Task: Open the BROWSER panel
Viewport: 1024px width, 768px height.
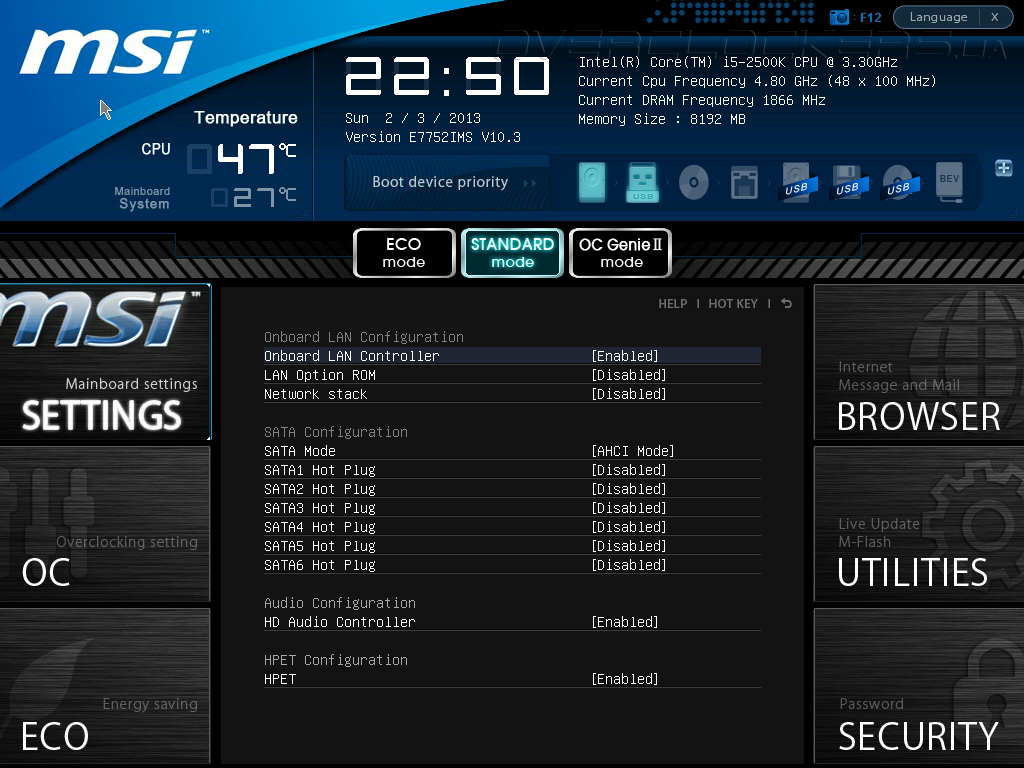Action: [x=919, y=362]
